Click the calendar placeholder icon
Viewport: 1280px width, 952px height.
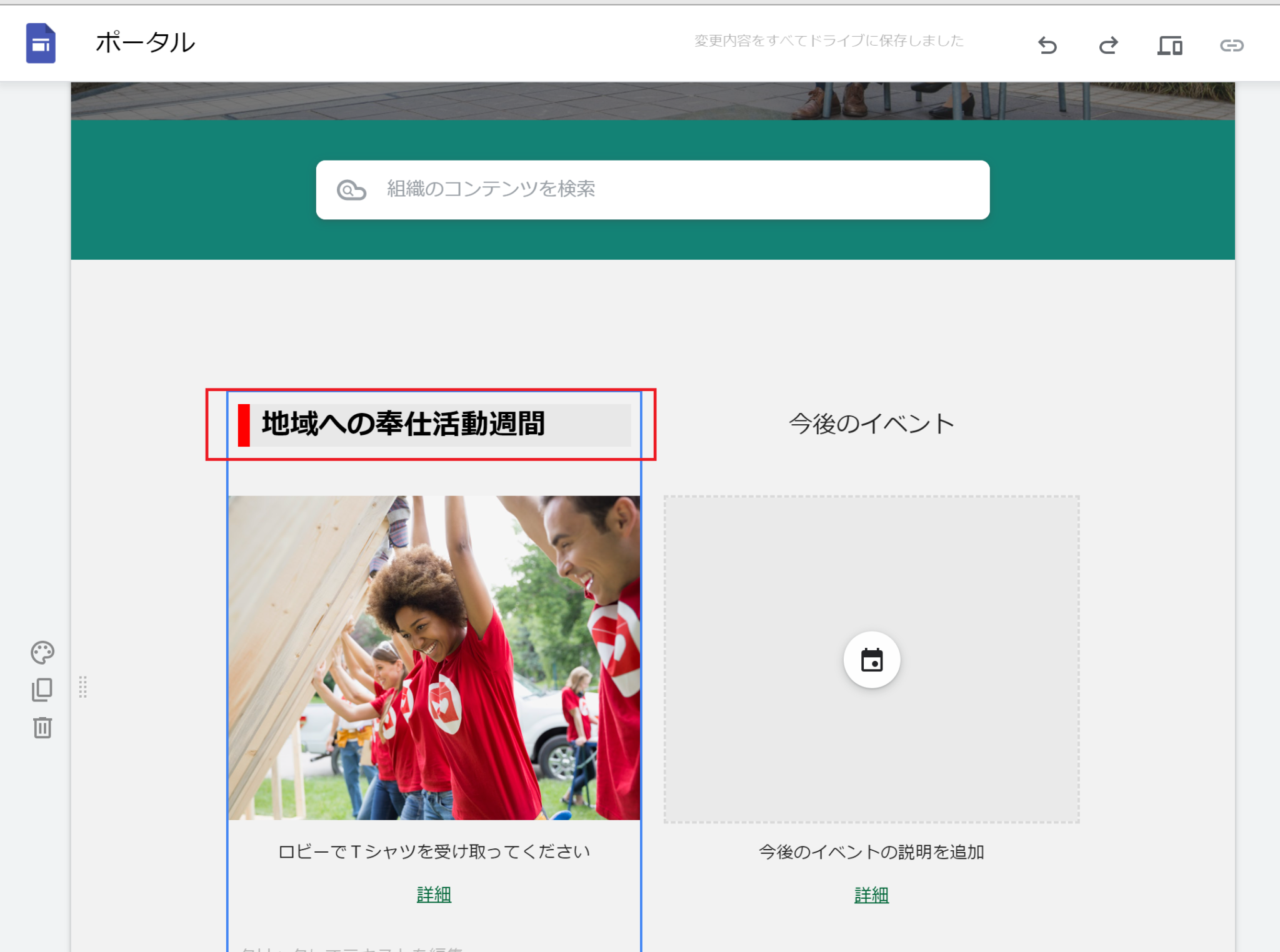(x=872, y=660)
